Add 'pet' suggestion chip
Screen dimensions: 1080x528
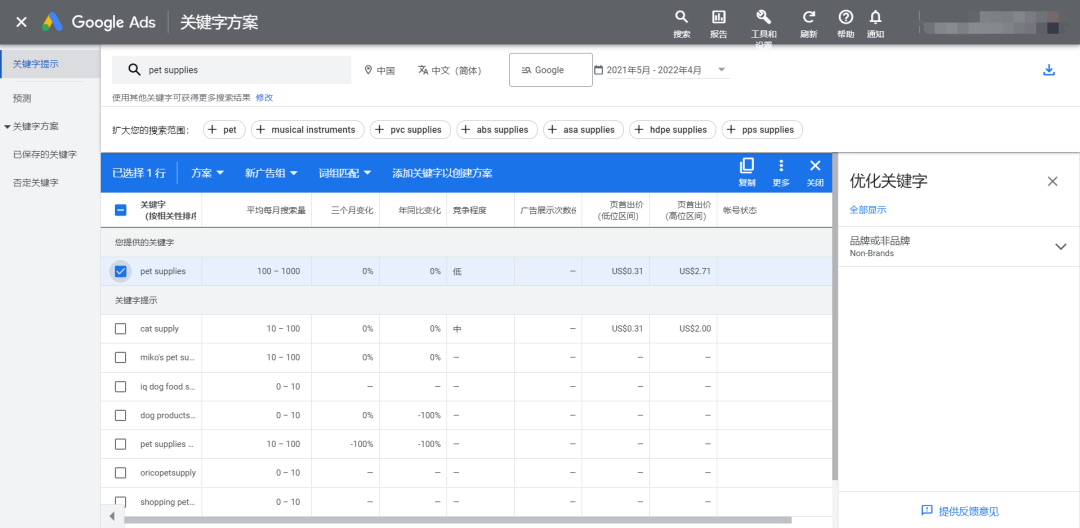tap(225, 129)
